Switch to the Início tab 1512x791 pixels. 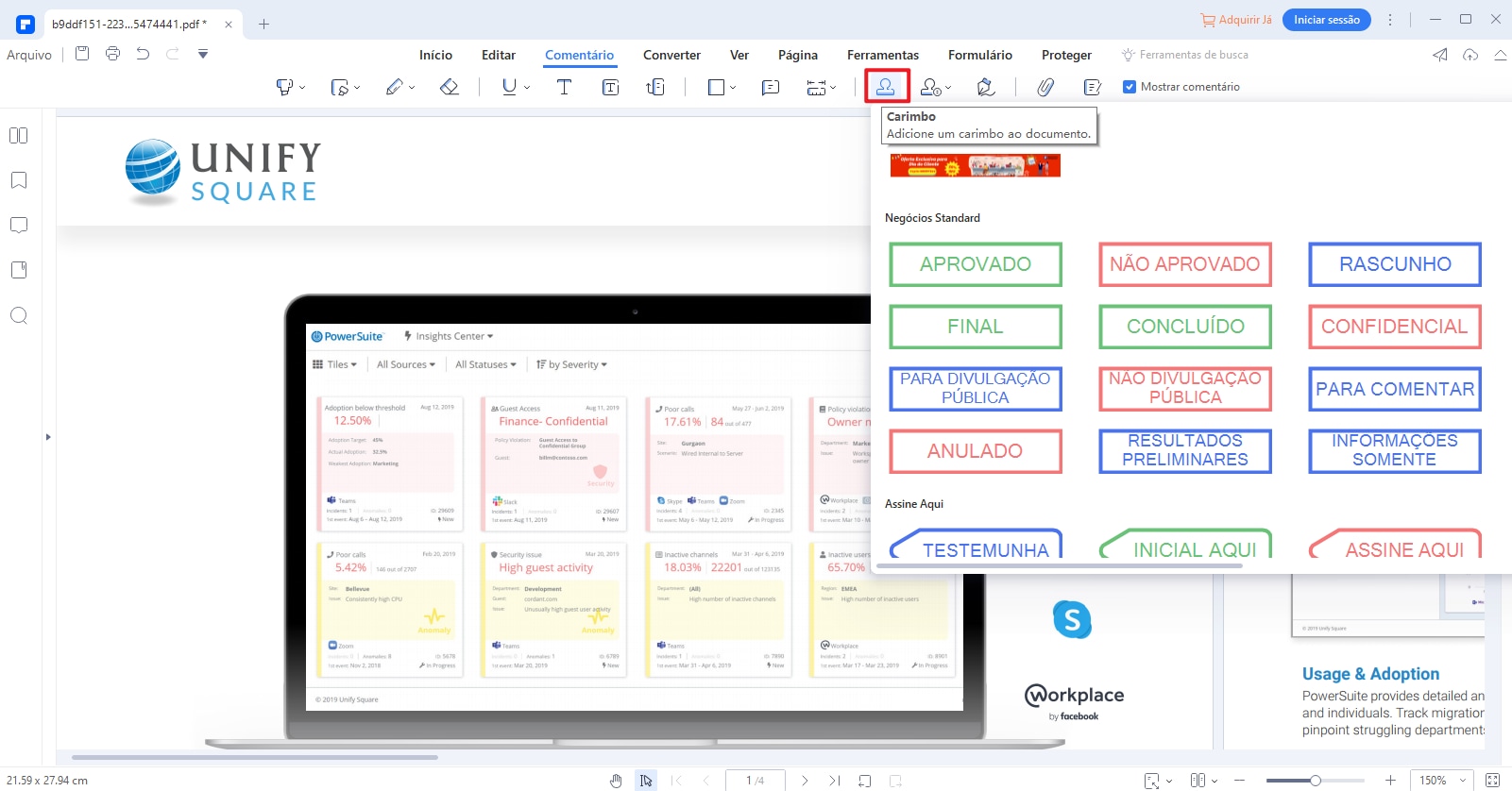click(x=435, y=55)
